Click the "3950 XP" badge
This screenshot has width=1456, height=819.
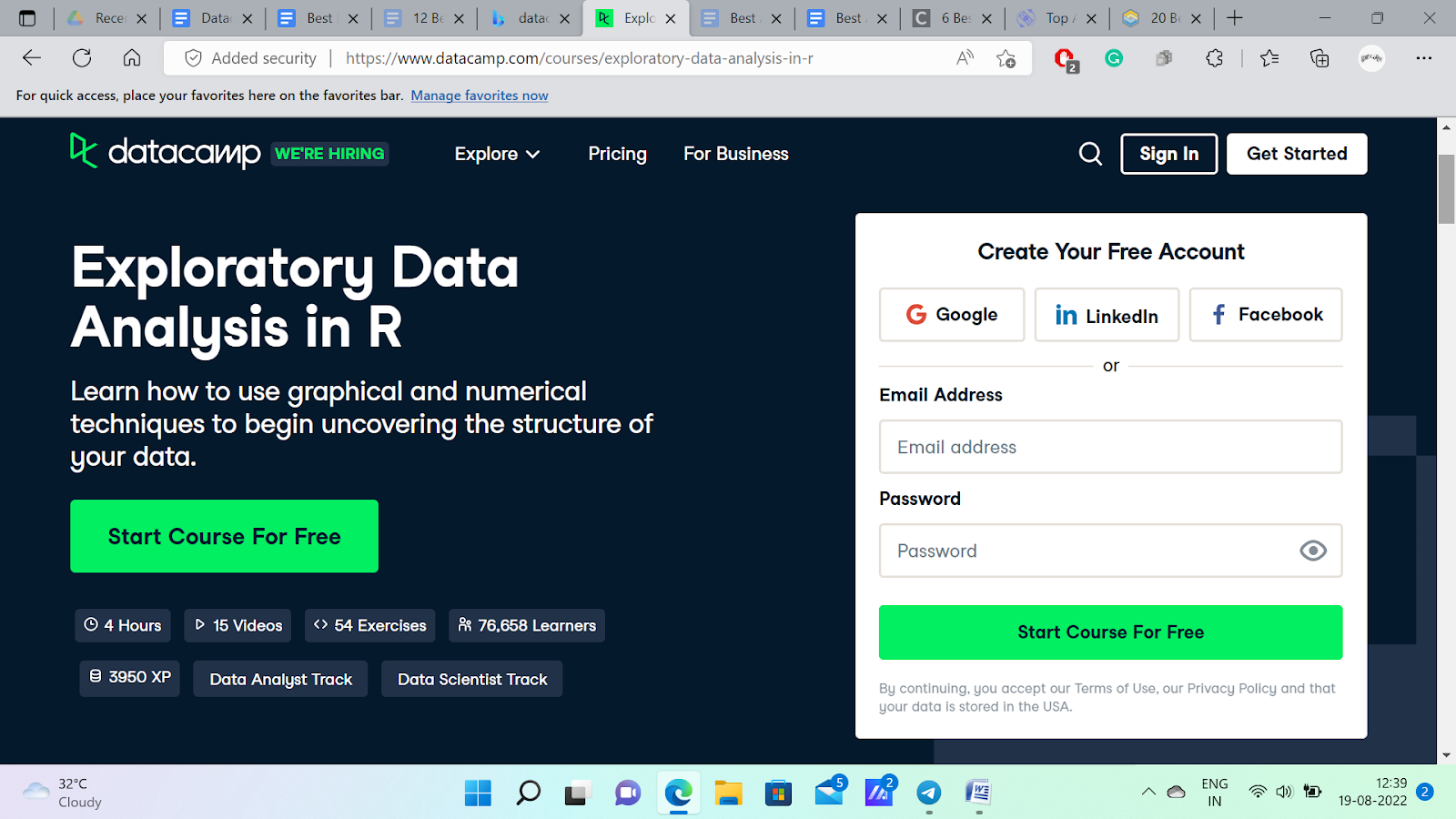[x=130, y=678]
